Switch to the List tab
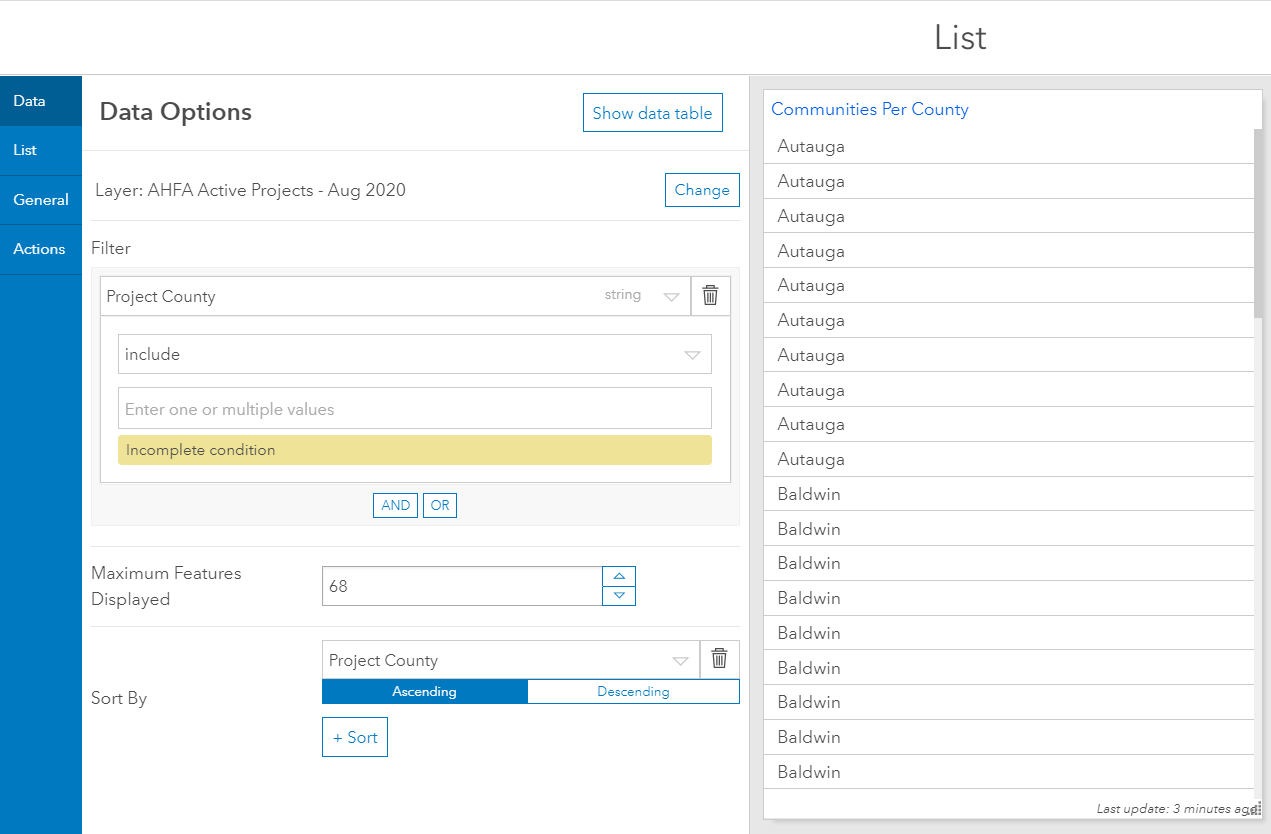 (x=25, y=150)
